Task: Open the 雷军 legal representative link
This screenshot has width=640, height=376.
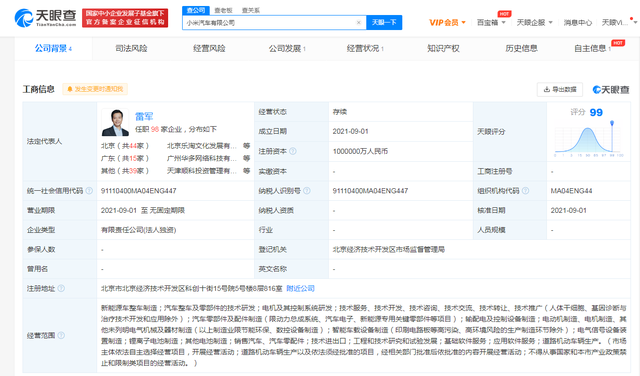Action: coord(144,116)
